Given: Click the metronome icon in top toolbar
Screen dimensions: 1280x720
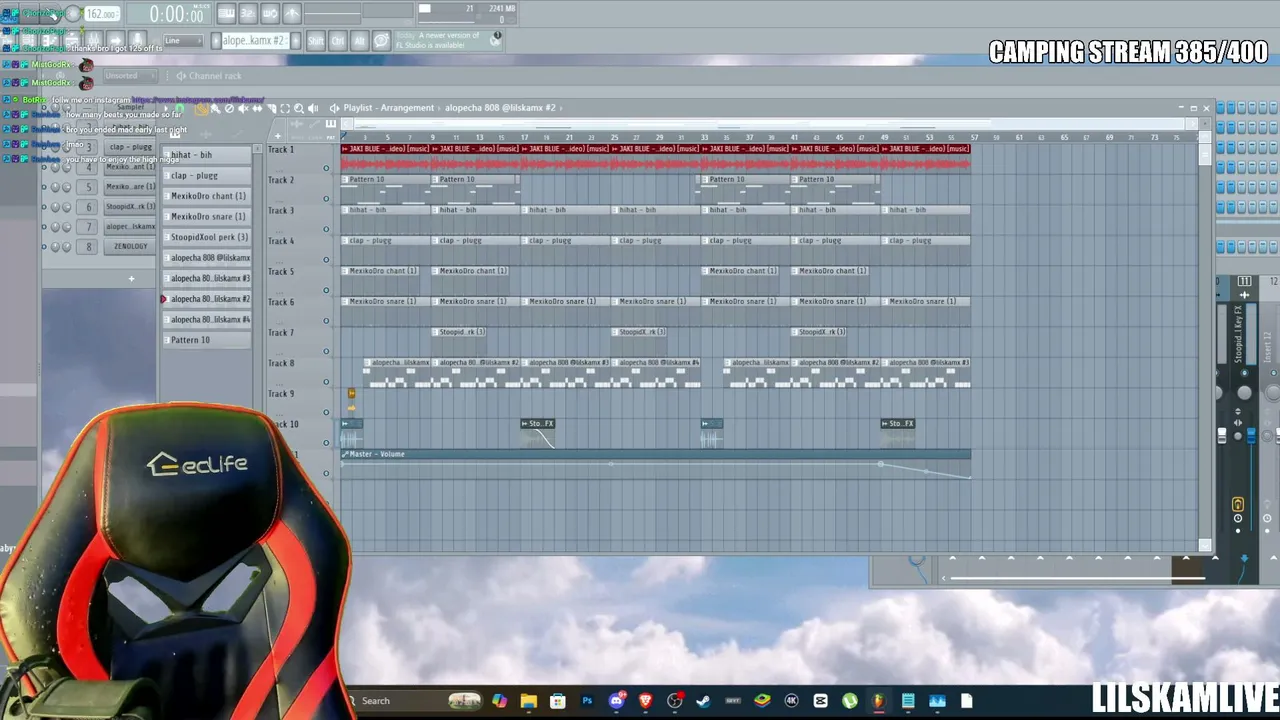Looking at the screenshot, I should coord(292,14).
